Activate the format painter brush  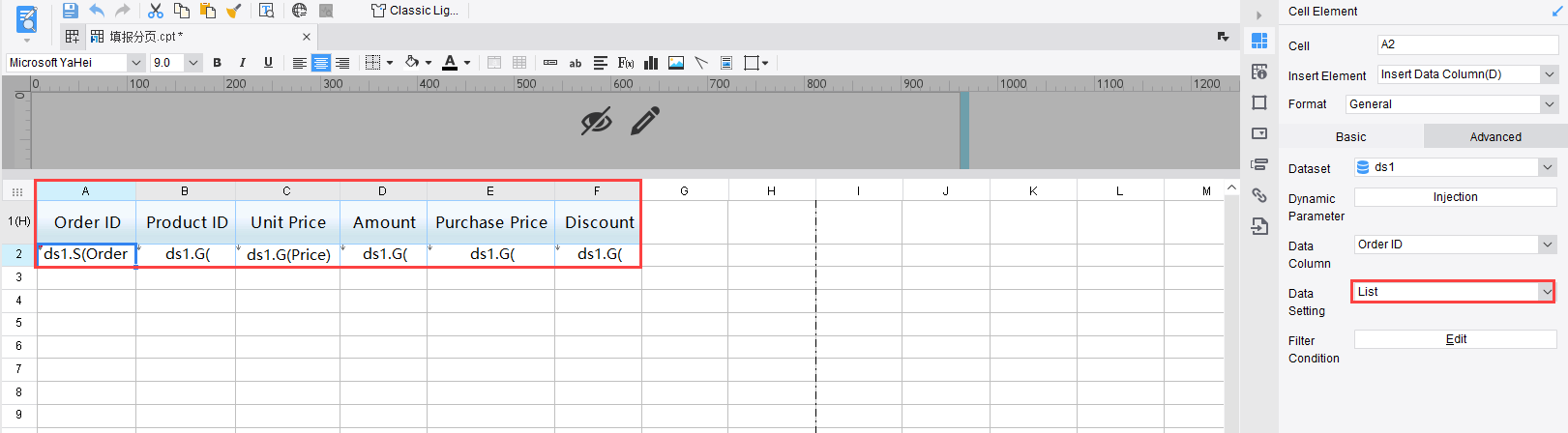coord(233,11)
